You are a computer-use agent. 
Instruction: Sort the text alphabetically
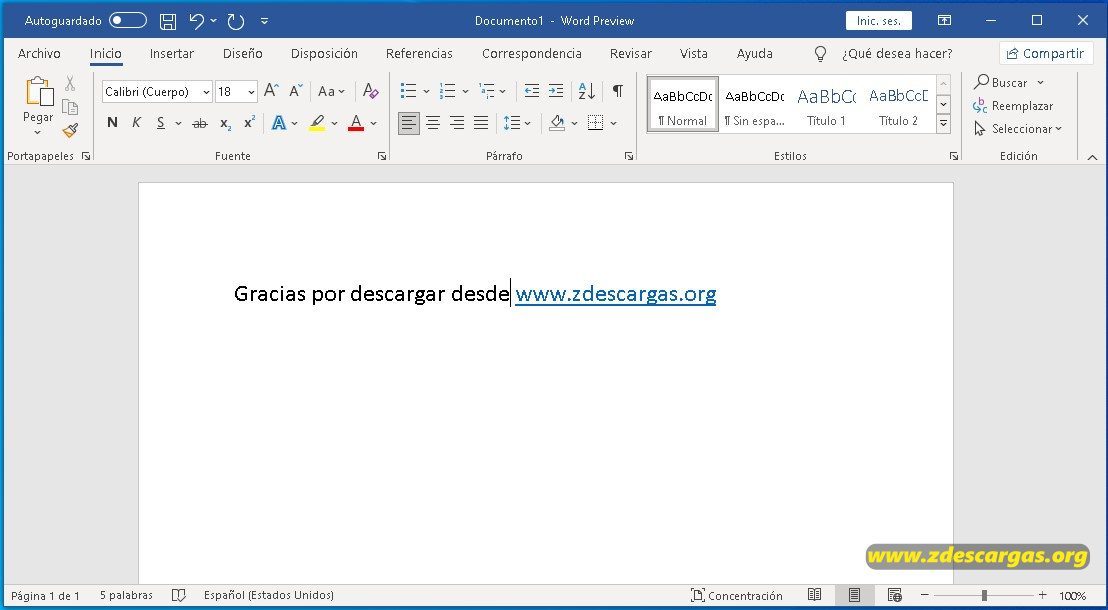(x=587, y=91)
